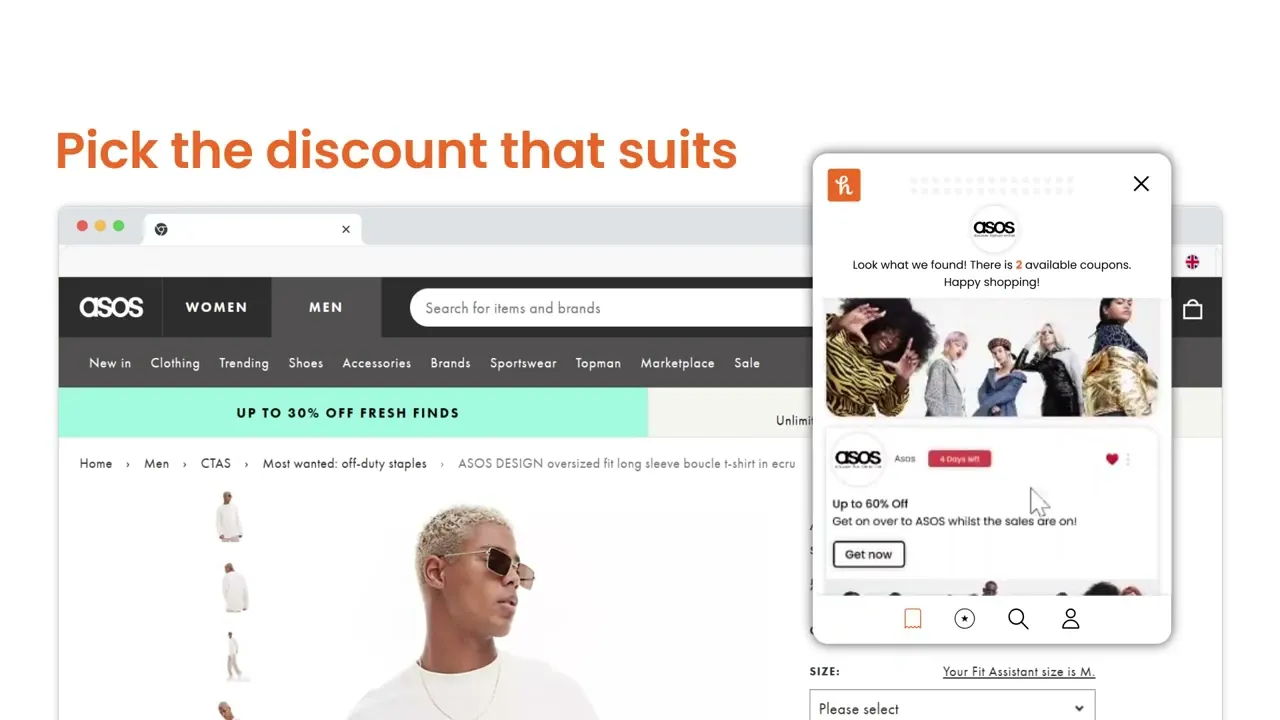1280x720 pixels.
Task: Click the orange Honey logo icon
Action: pyautogui.click(x=844, y=185)
